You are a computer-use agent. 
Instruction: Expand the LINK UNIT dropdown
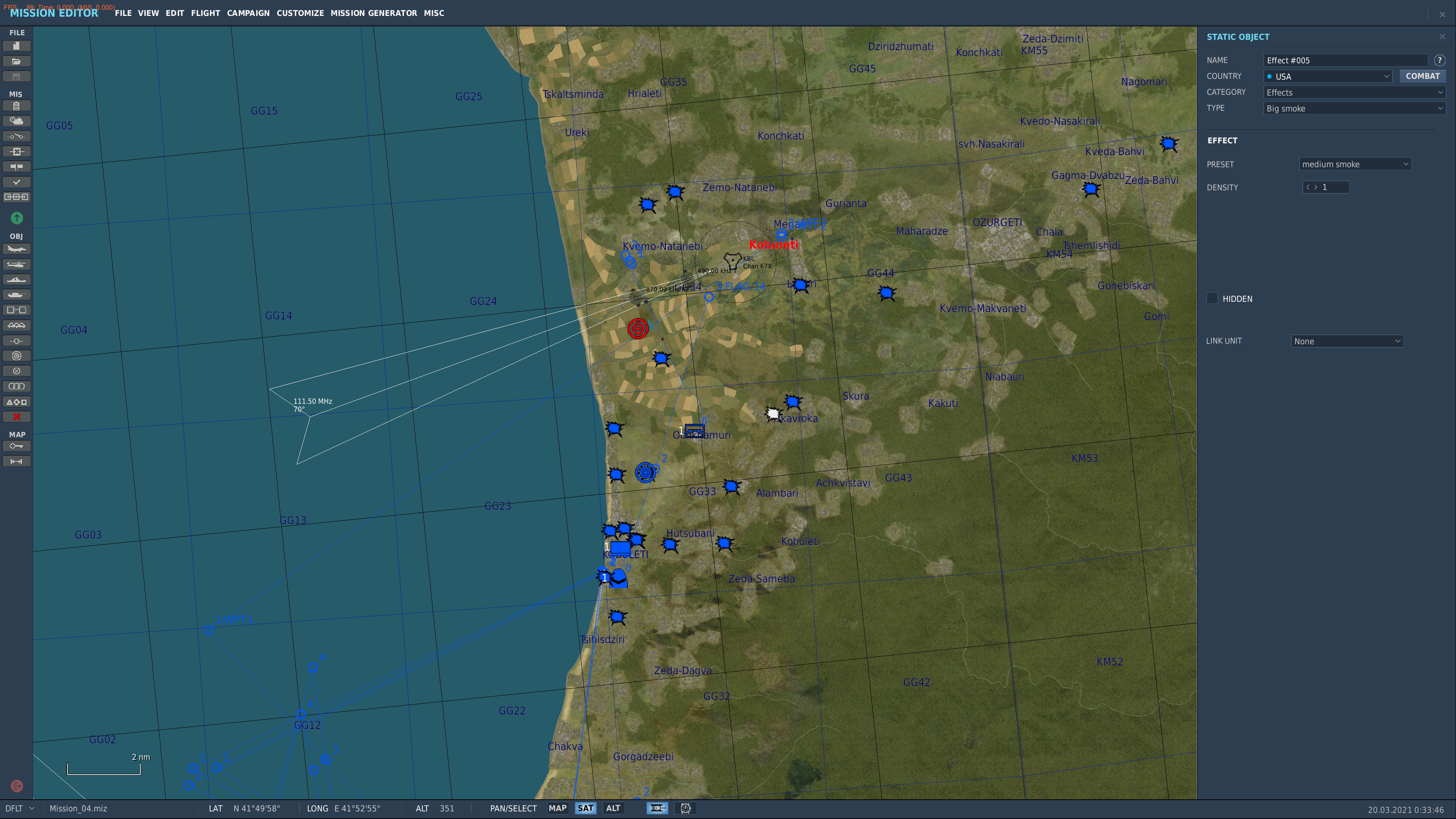[1347, 341]
